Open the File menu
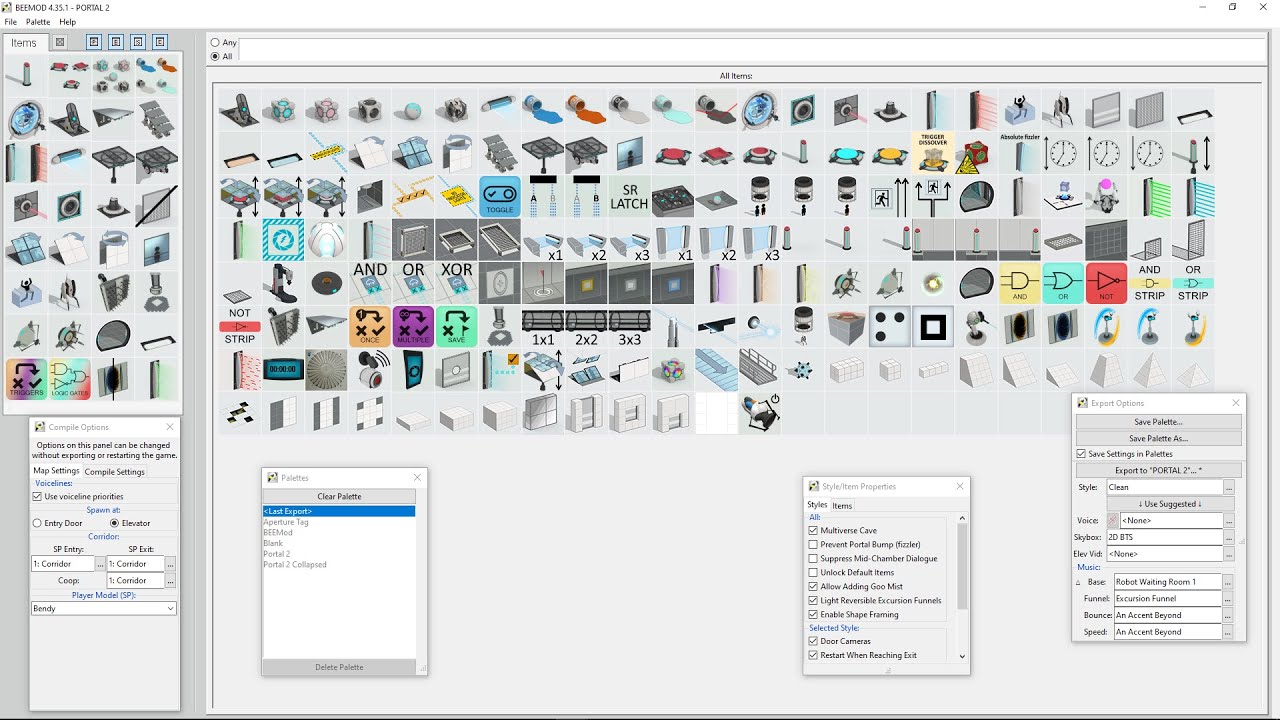The image size is (1280, 720). 10,22
